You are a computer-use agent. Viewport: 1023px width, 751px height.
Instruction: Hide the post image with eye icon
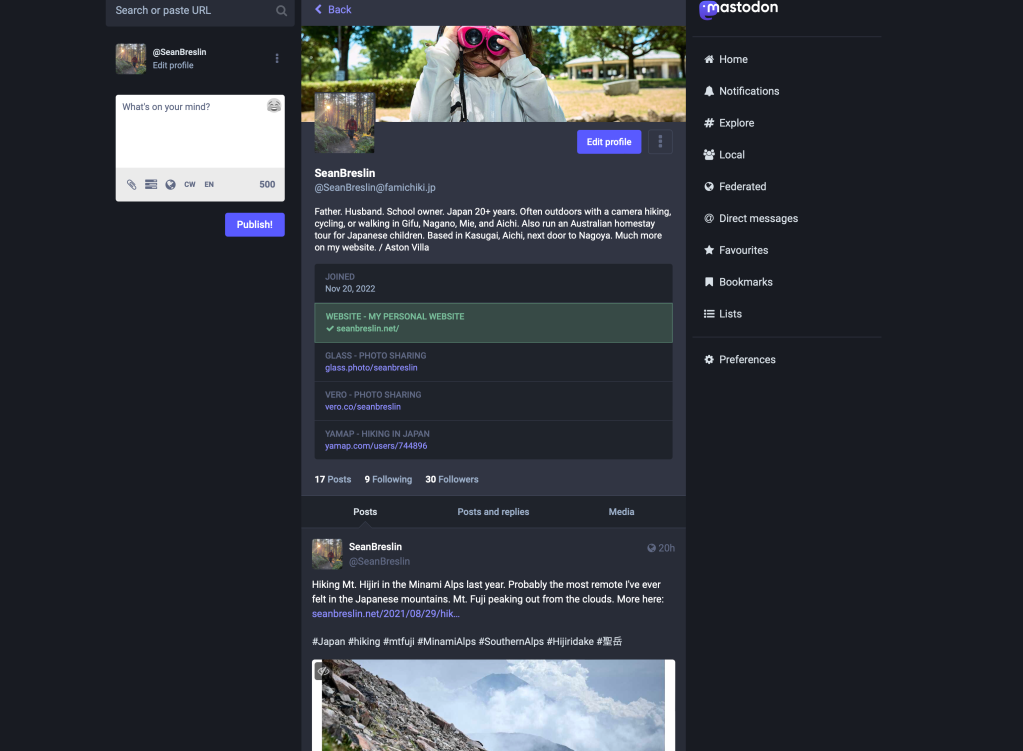pos(323,671)
